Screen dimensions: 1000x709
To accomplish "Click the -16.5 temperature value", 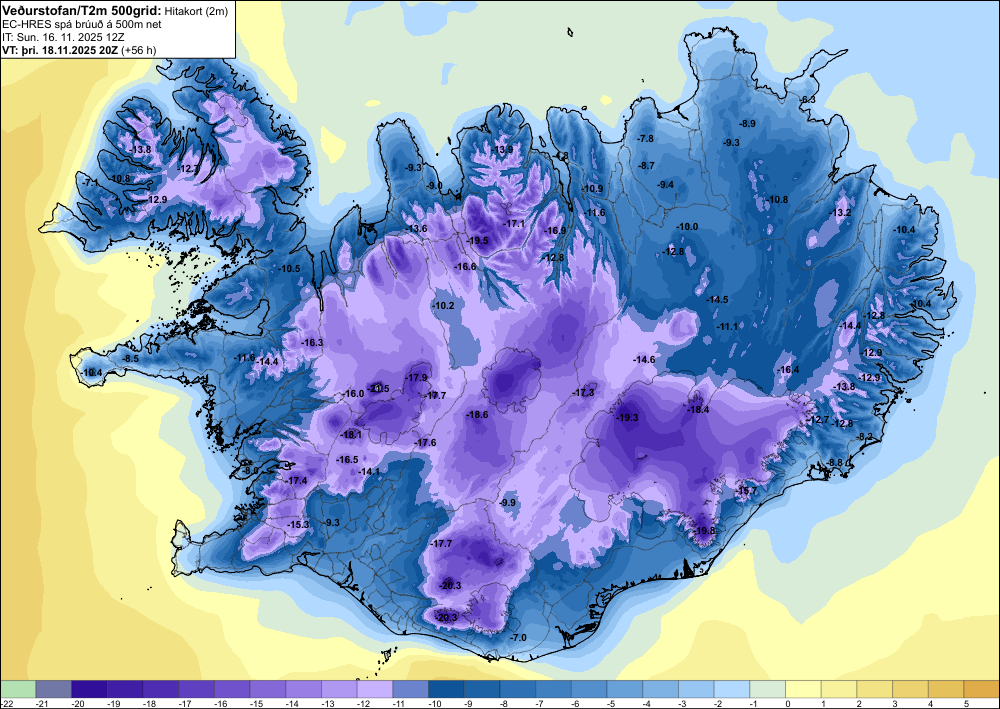I will click(x=348, y=460).
